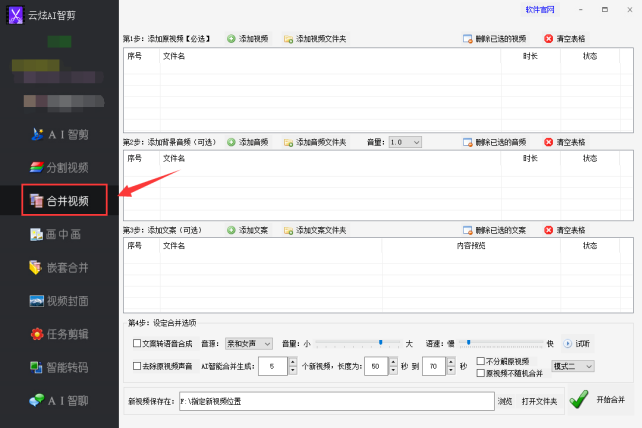Click the green checkmark 开始合并 icon
642x428 pixels.
click(579, 399)
